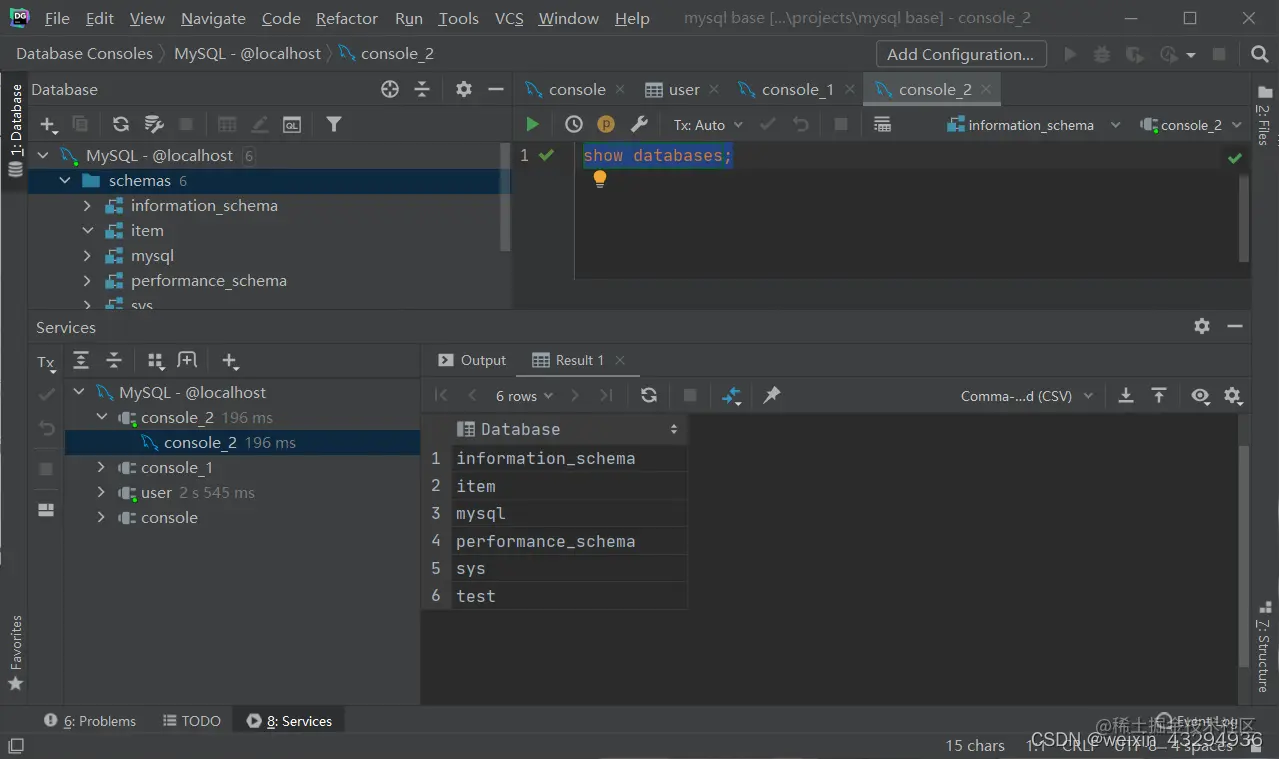Export data download icon

(x=1126, y=395)
